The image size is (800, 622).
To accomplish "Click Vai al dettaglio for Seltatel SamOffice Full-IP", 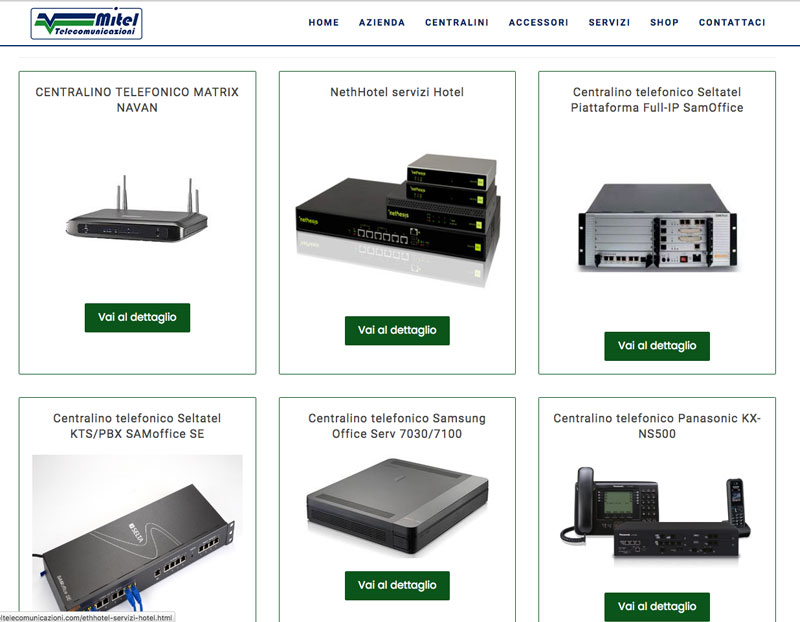I will (x=657, y=346).
